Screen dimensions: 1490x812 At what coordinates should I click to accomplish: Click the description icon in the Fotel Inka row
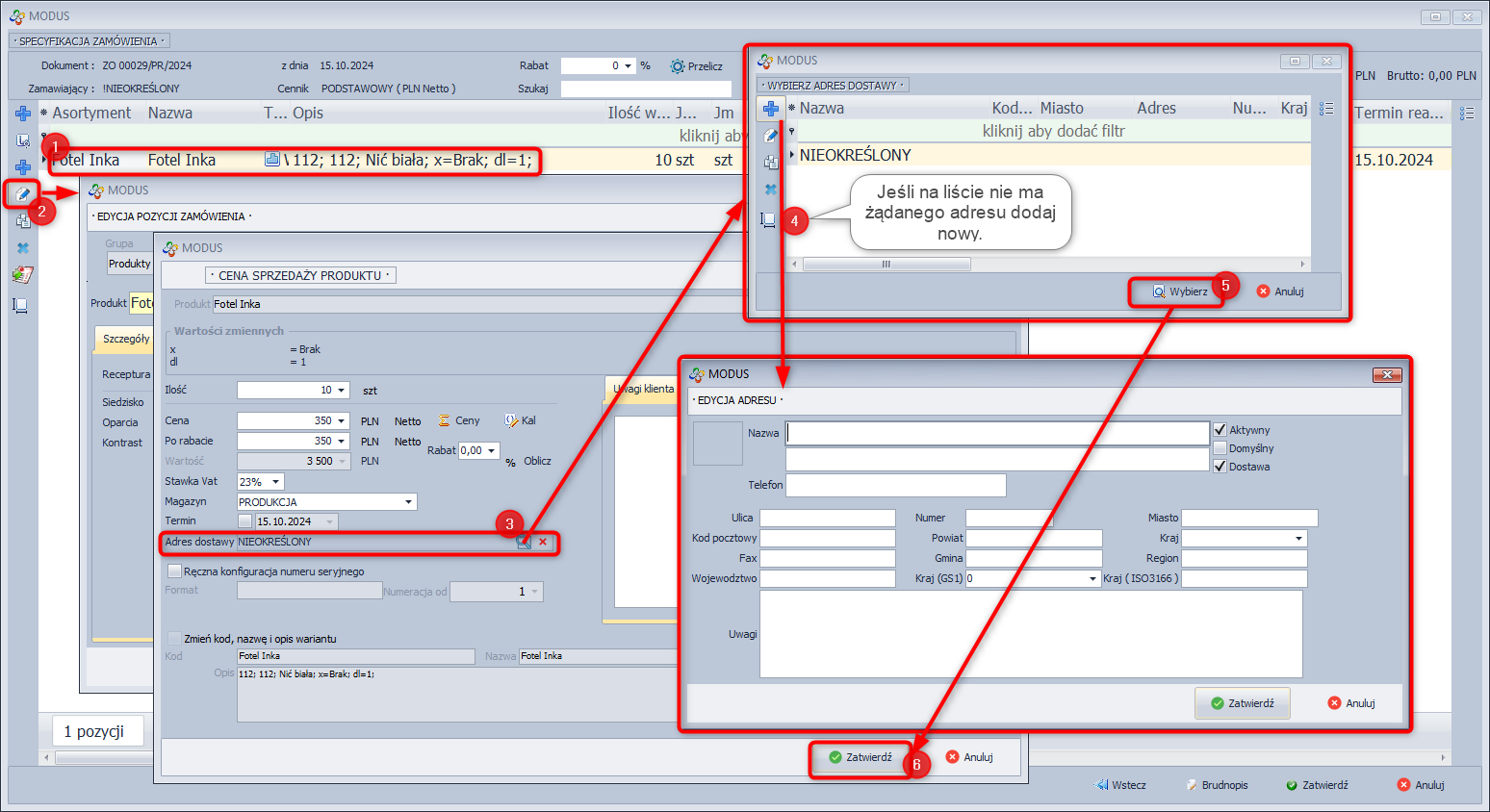[272, 160]
